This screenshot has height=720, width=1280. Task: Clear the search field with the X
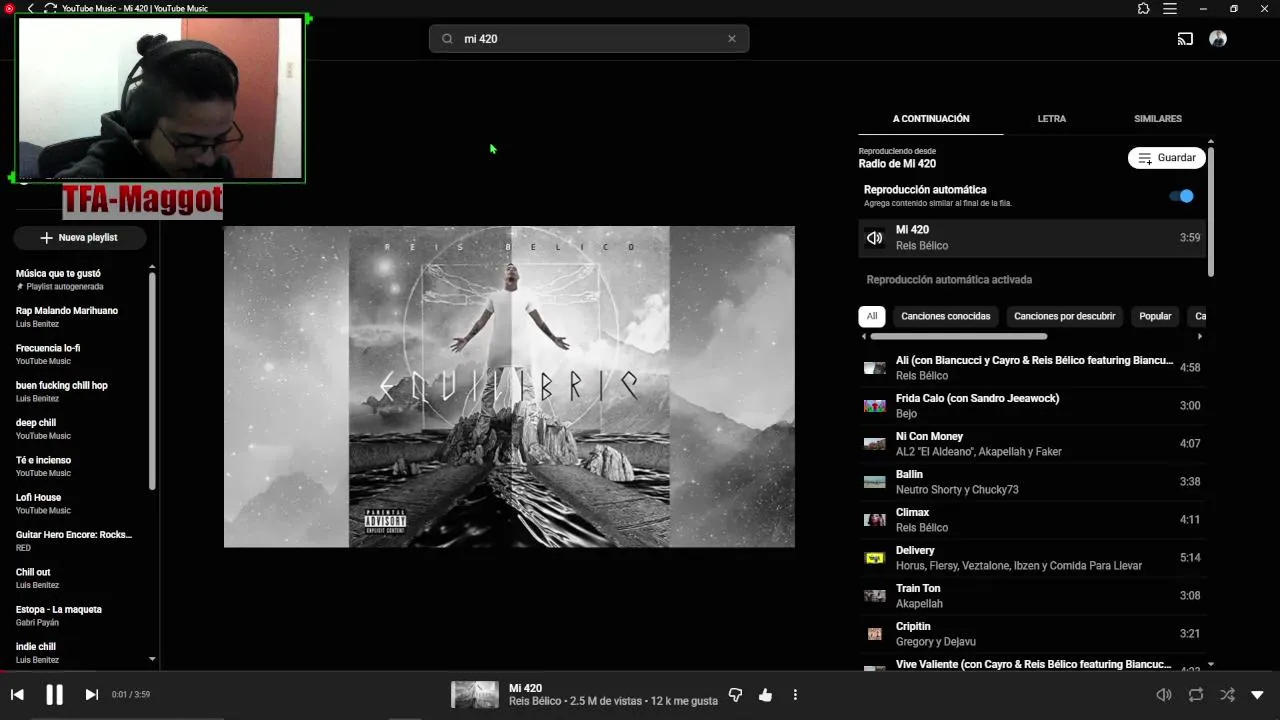732,39
